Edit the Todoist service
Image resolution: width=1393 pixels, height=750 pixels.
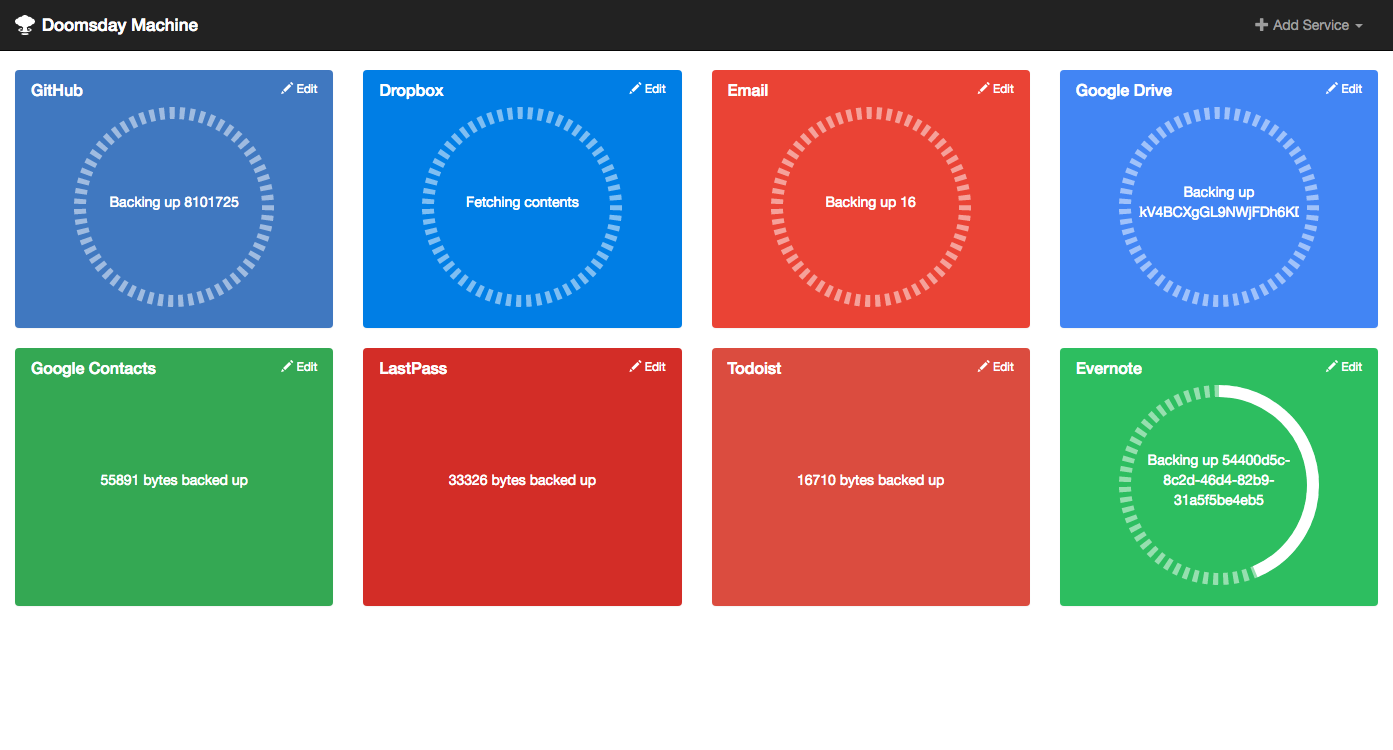pyautogui.click(x=995, y=367)
